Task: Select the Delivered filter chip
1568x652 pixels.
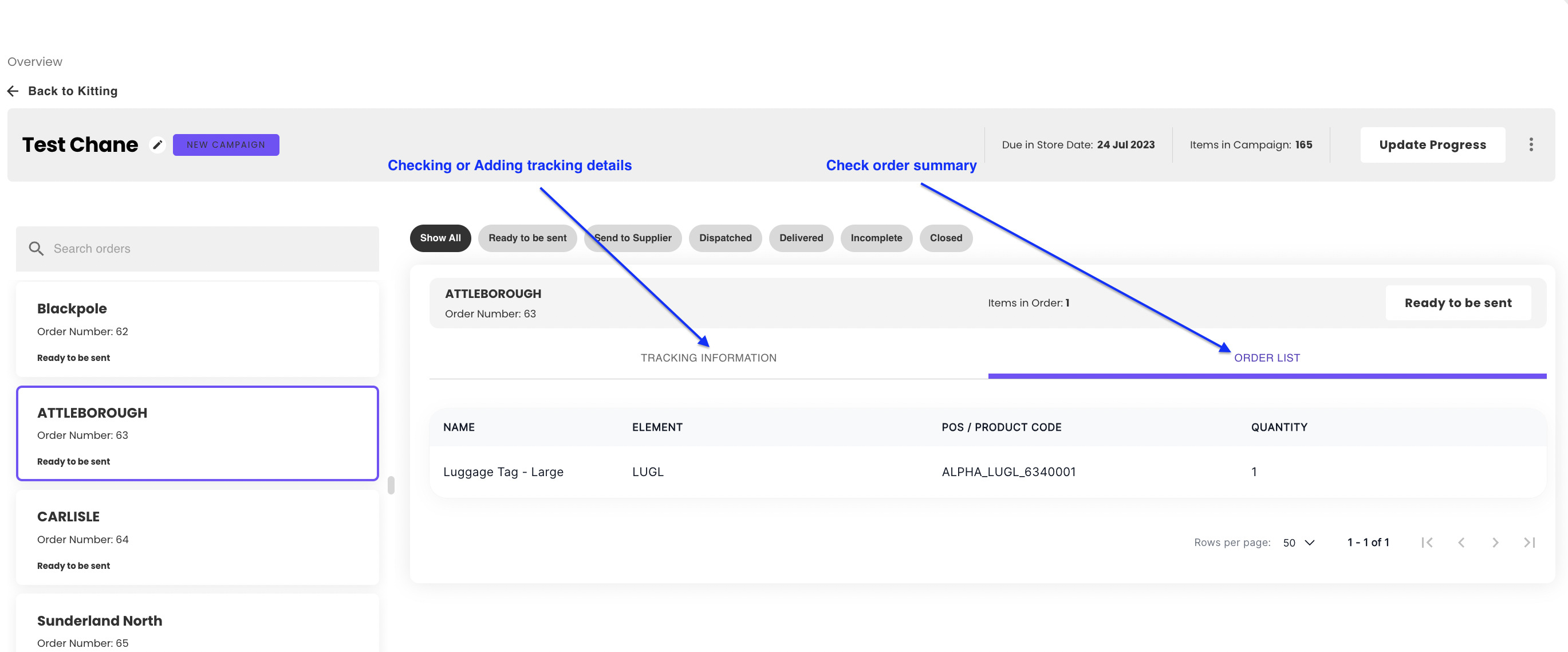Action: [x=801, y=238]
